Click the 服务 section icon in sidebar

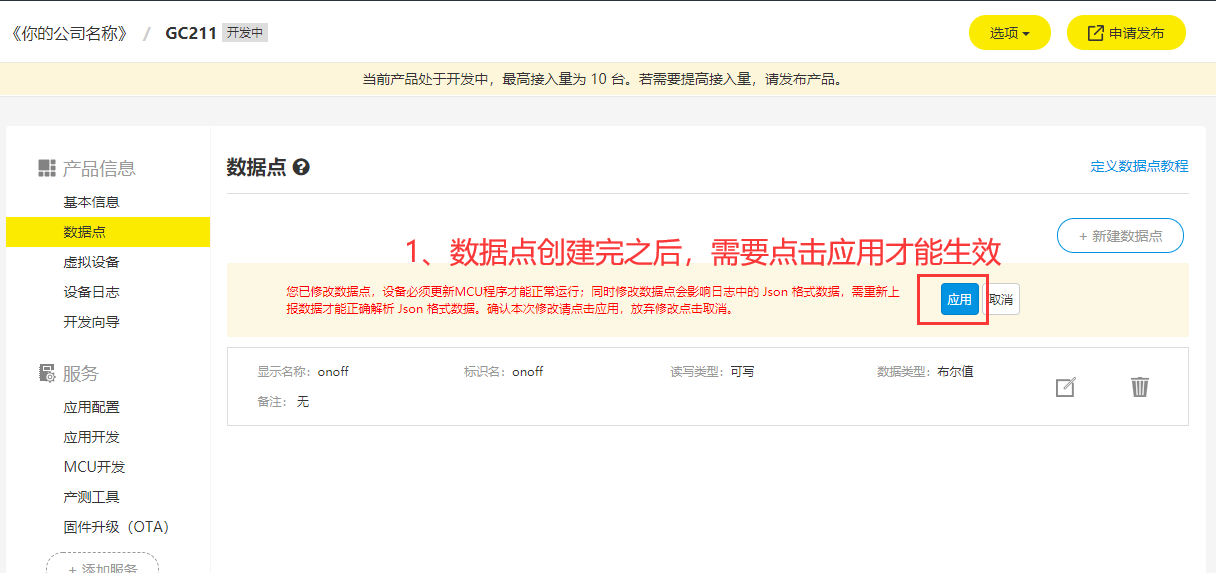(47, 373)
